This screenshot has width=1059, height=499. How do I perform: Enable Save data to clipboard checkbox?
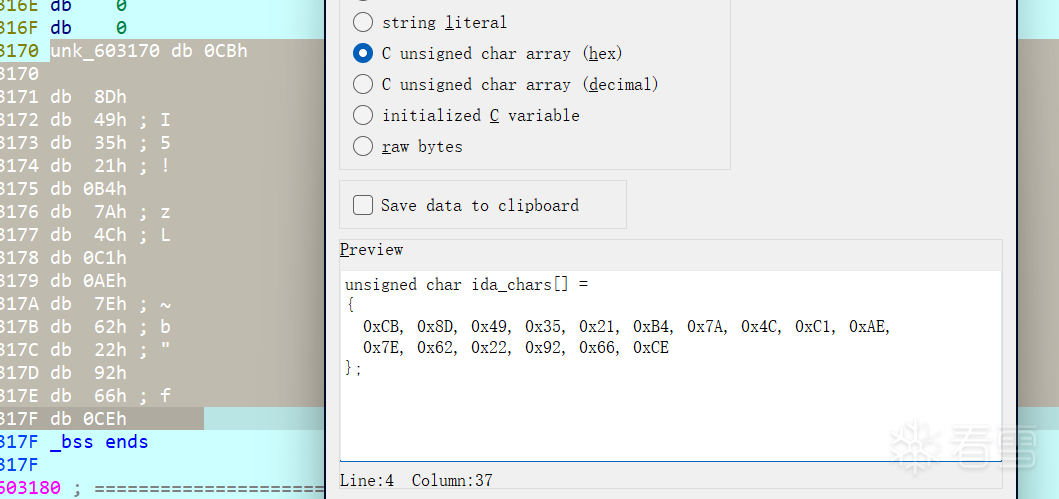tap(363, 205)
